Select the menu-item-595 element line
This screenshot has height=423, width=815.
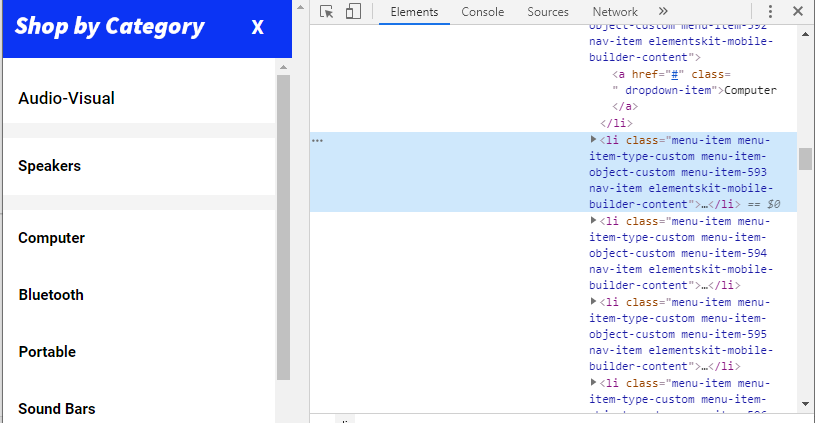point(553,334)
